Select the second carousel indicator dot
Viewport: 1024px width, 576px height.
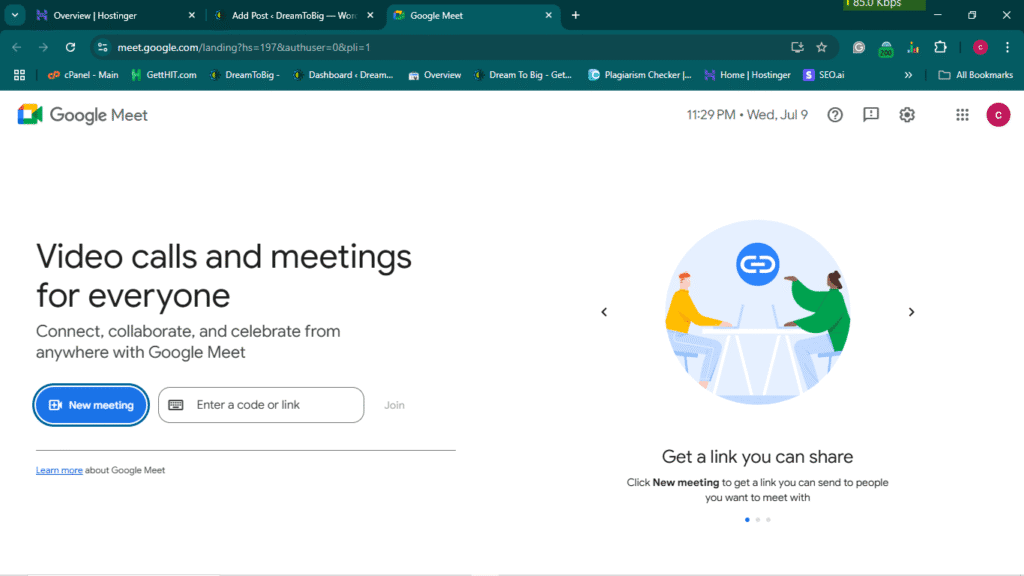click(x=758, y=520)
